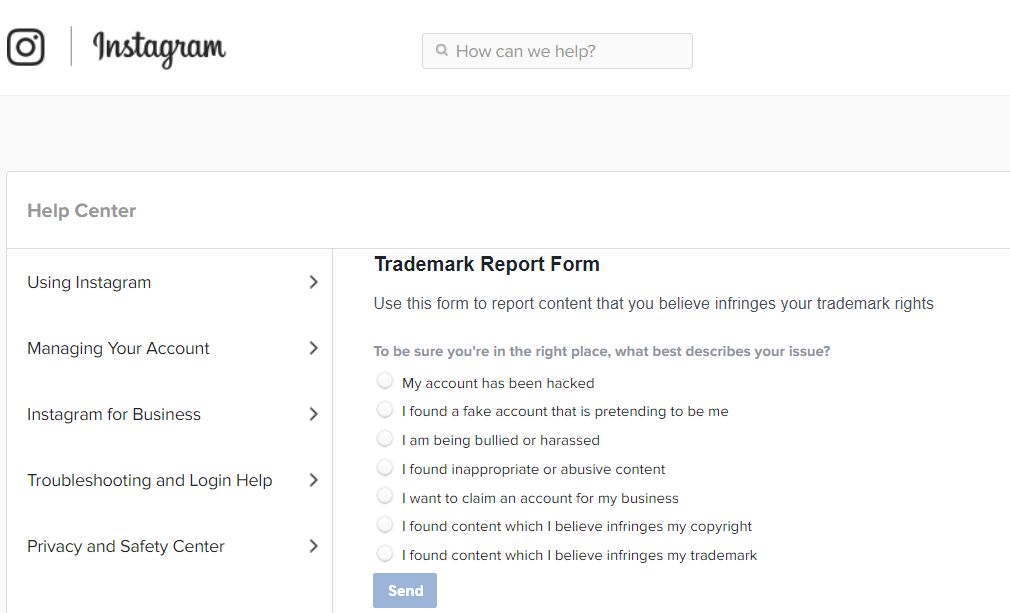Open the Help Center heading link
This screenshot has width=1010, height=613.
tap(81, 211)
